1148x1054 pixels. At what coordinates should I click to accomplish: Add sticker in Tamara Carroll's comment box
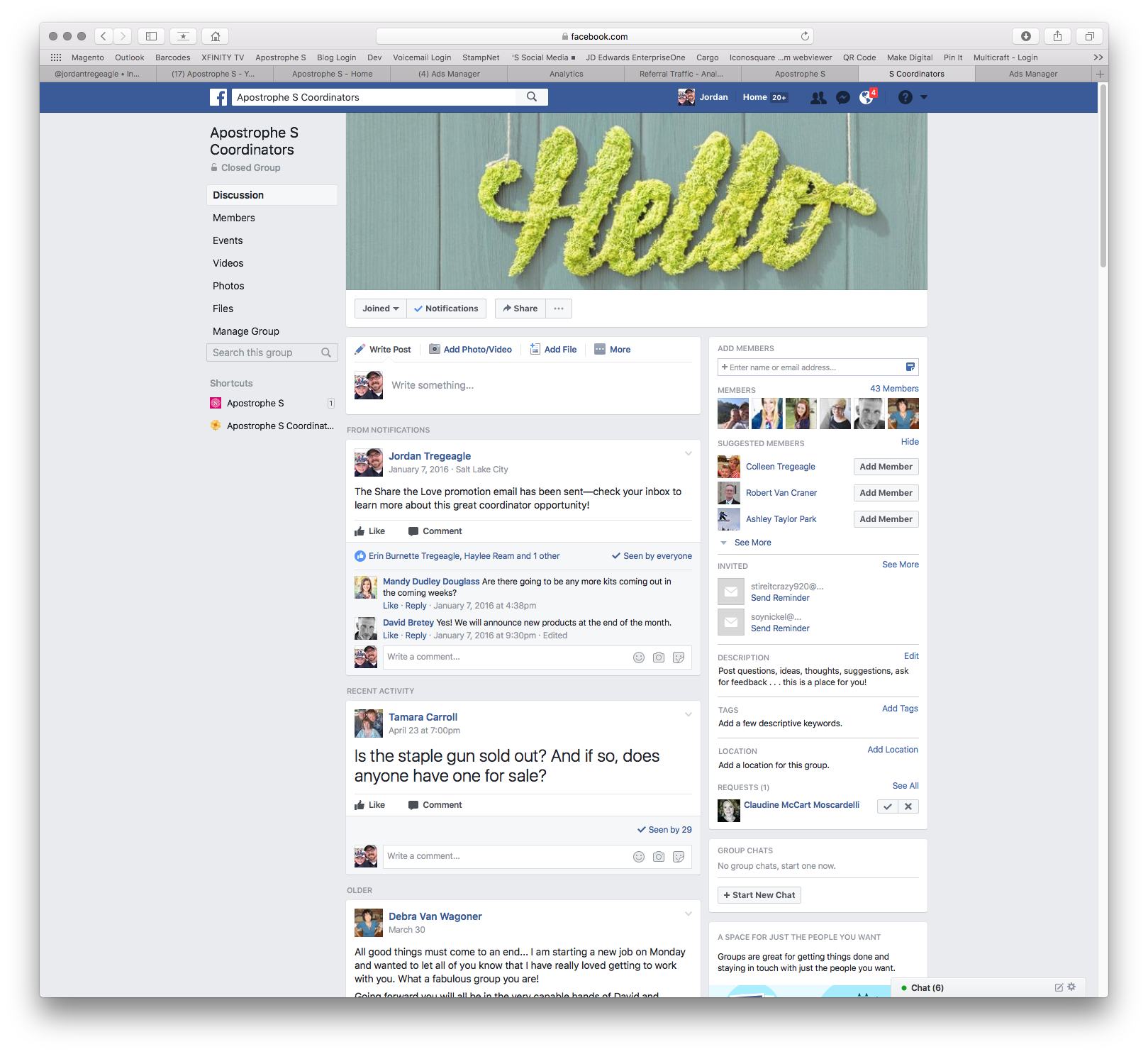tap(679, 857)
